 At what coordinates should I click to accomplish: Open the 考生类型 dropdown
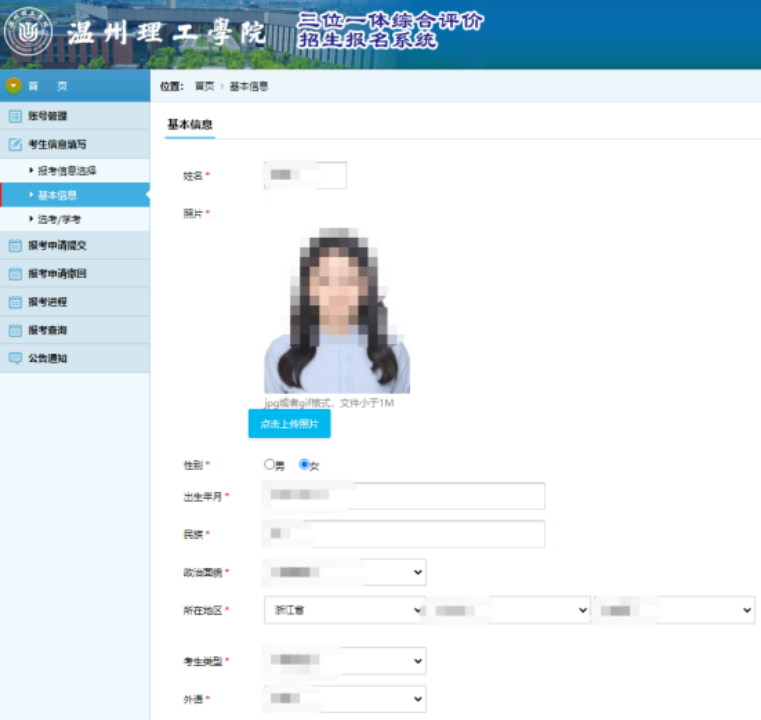(344, 661)
